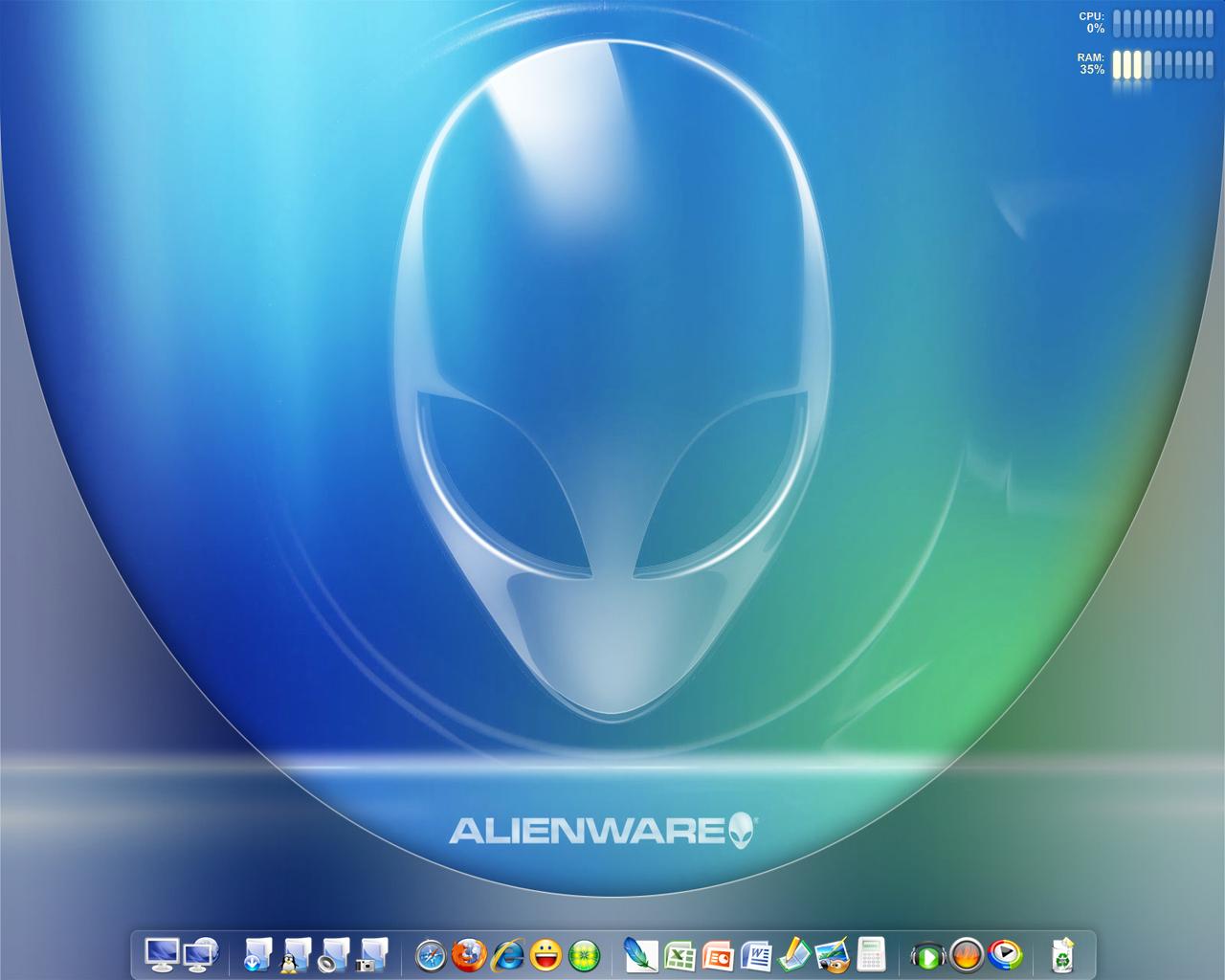This screenshot has height=980, width=1225.
Task: Click the CPU 0% label
Action: 1092,23
